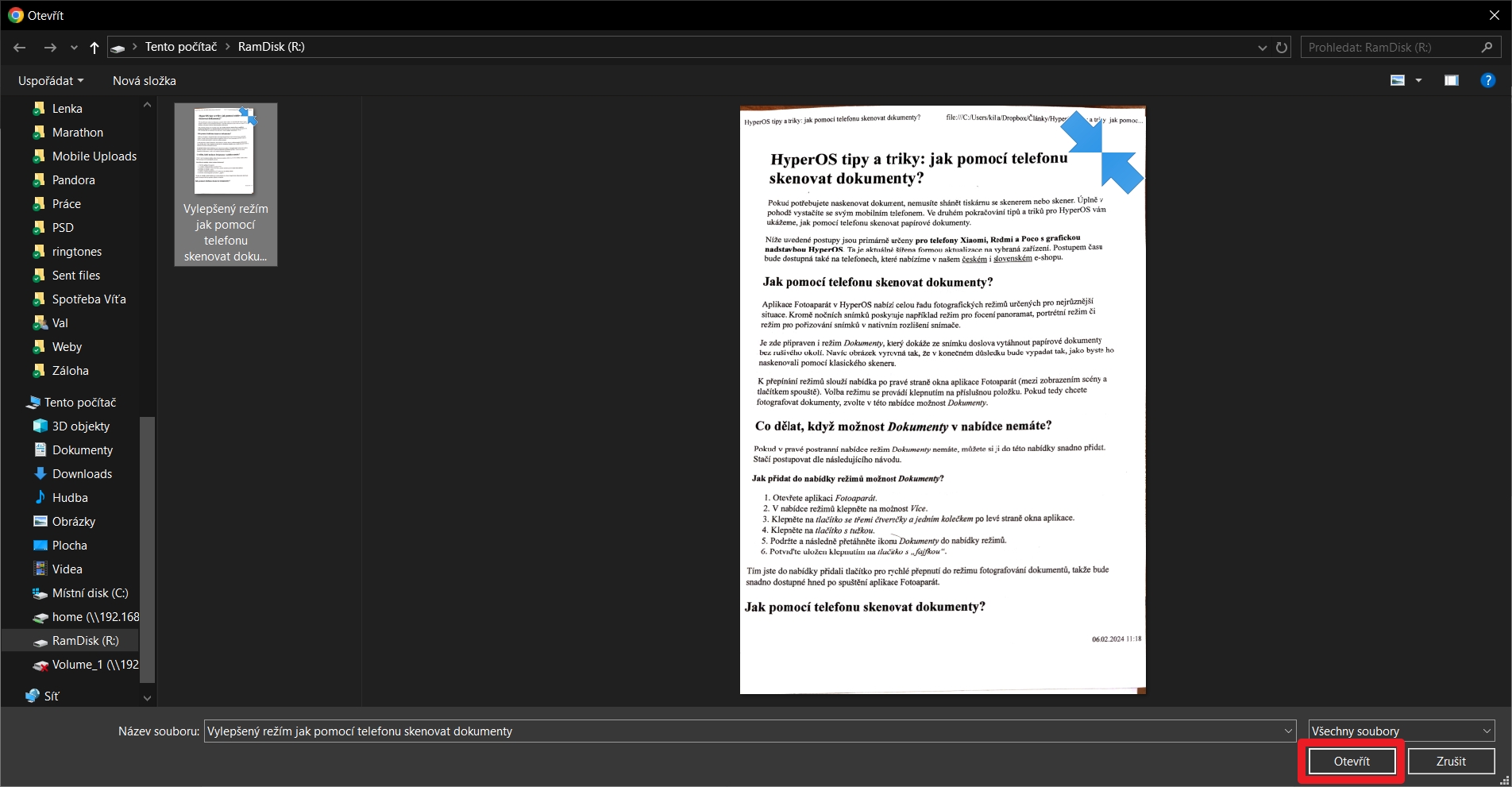This screenshot has width=1512, height=787.
Task: Click the Název souboru input field
Action: point(742,731)
